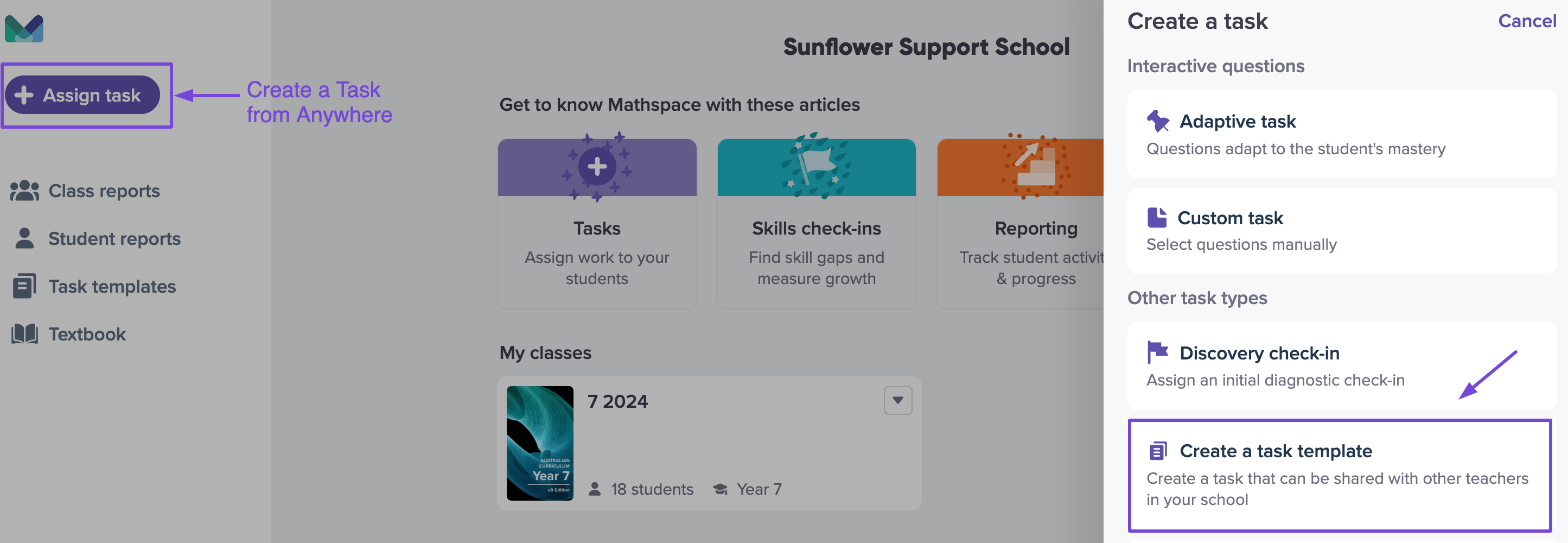This screenshot has width=1568, height=543.
Task: Click the Student reports person icon
Action: tap(24, 238)
